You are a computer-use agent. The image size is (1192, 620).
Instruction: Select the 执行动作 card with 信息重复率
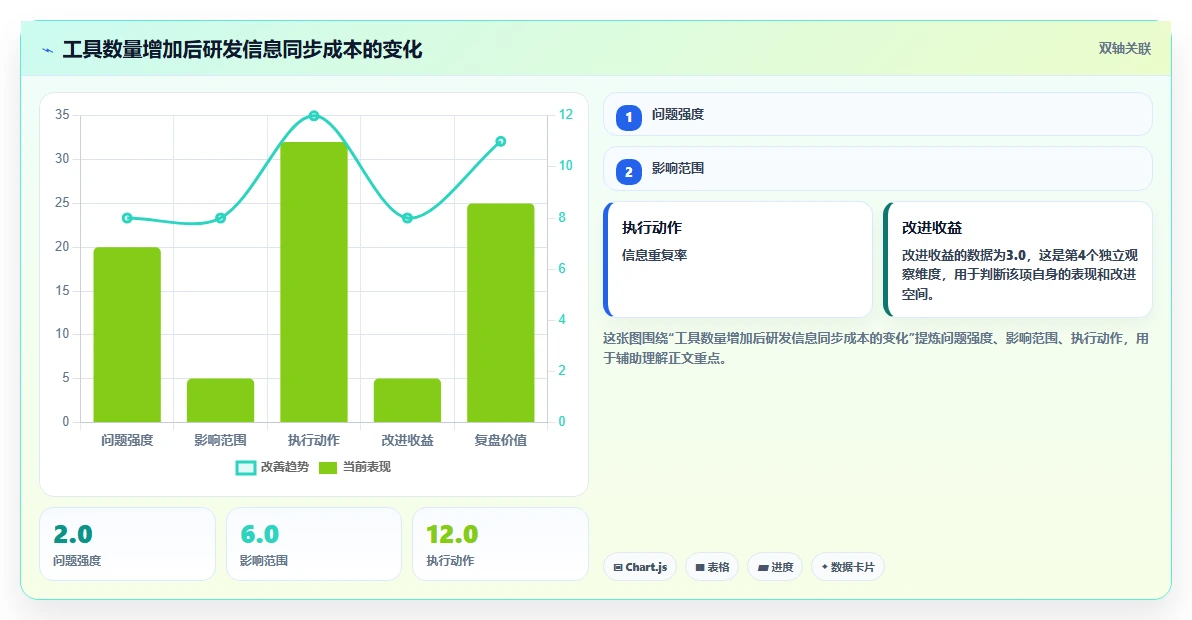737,259
